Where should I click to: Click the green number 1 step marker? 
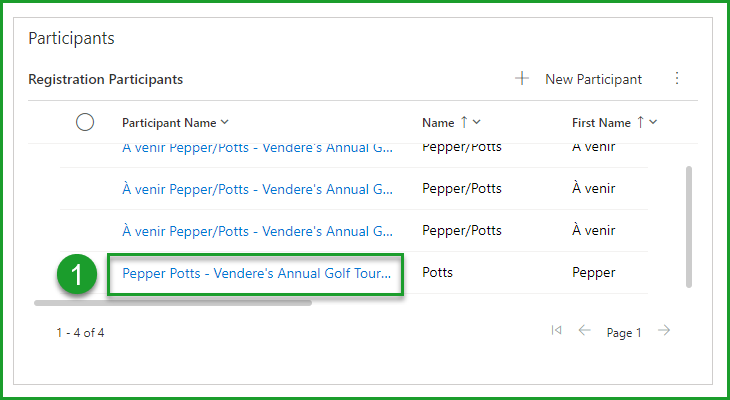pos(77,273)
